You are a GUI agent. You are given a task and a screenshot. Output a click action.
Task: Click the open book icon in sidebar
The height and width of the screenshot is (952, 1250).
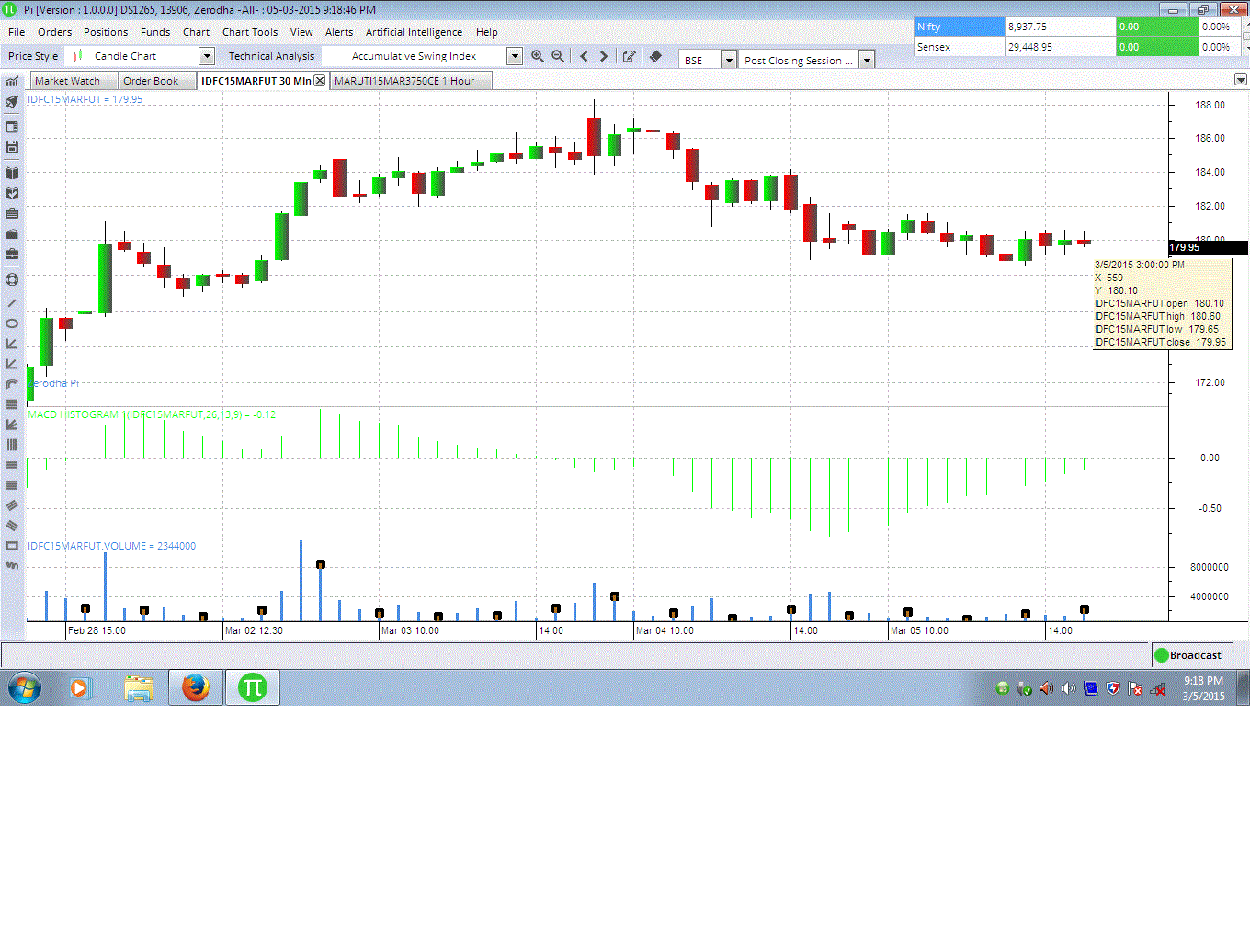tap(12, 173)
